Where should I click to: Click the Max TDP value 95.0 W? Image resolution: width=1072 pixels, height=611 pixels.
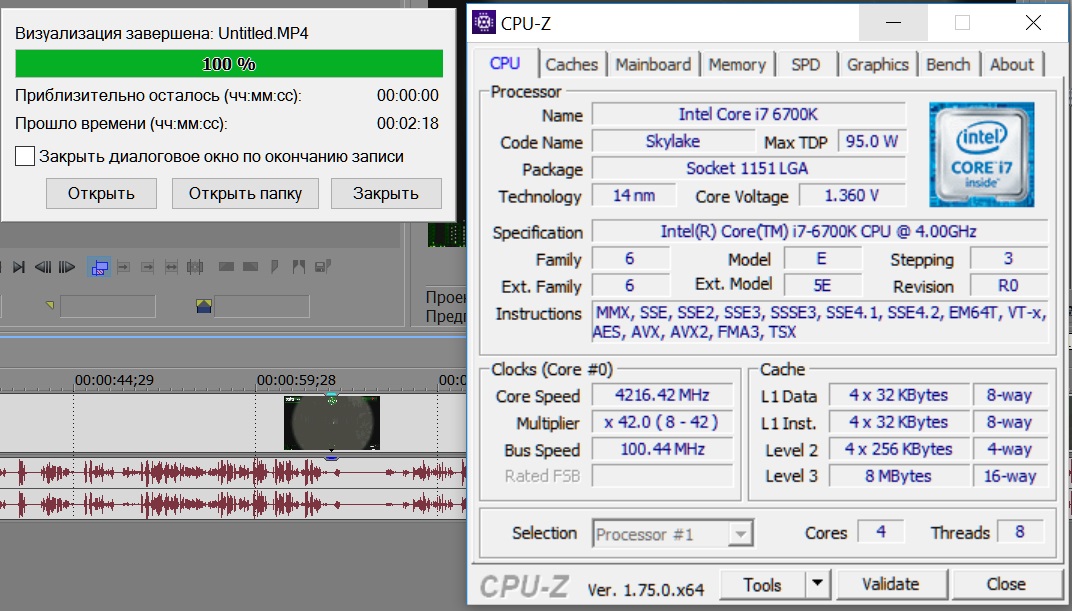click(x=872, y=141)
